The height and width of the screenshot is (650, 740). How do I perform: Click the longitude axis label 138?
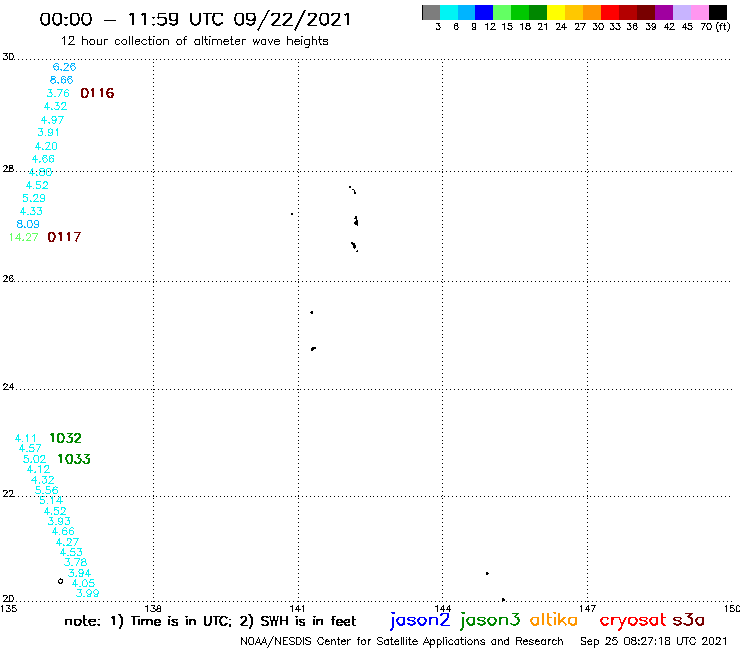click(153, 608)
